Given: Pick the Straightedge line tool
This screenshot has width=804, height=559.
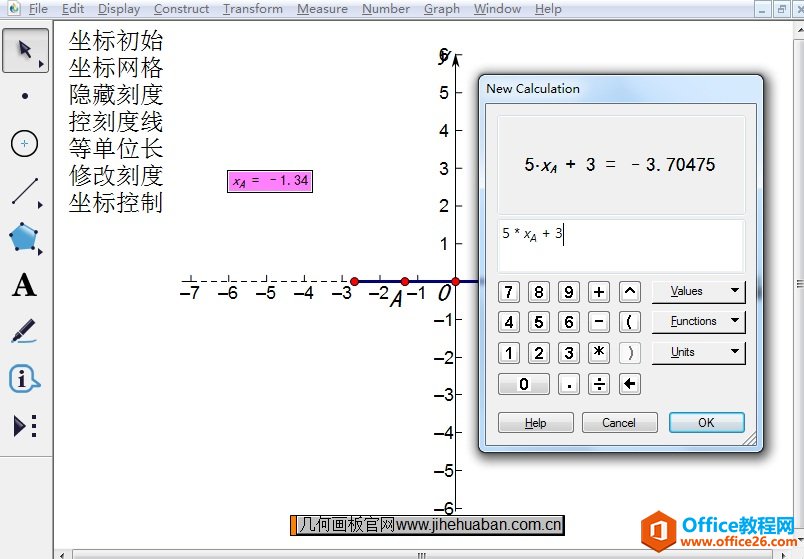Looking at the screenshot, I should point(25,191).
